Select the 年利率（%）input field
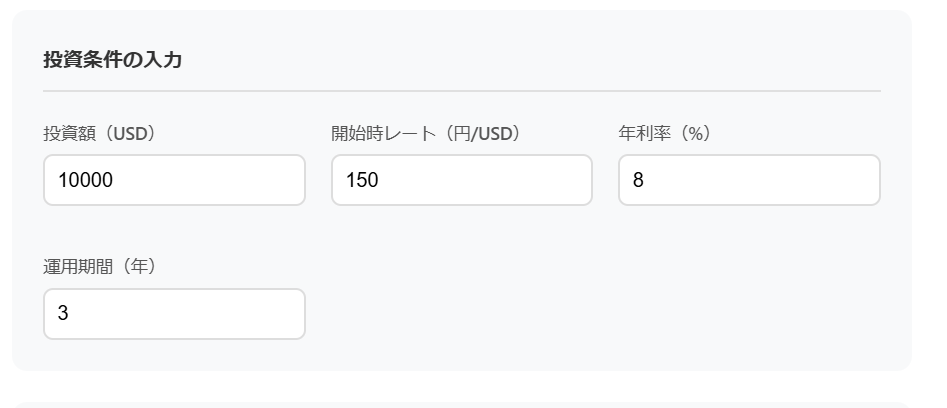This screenshot has width=947, height=408. [x=749, y=180]
